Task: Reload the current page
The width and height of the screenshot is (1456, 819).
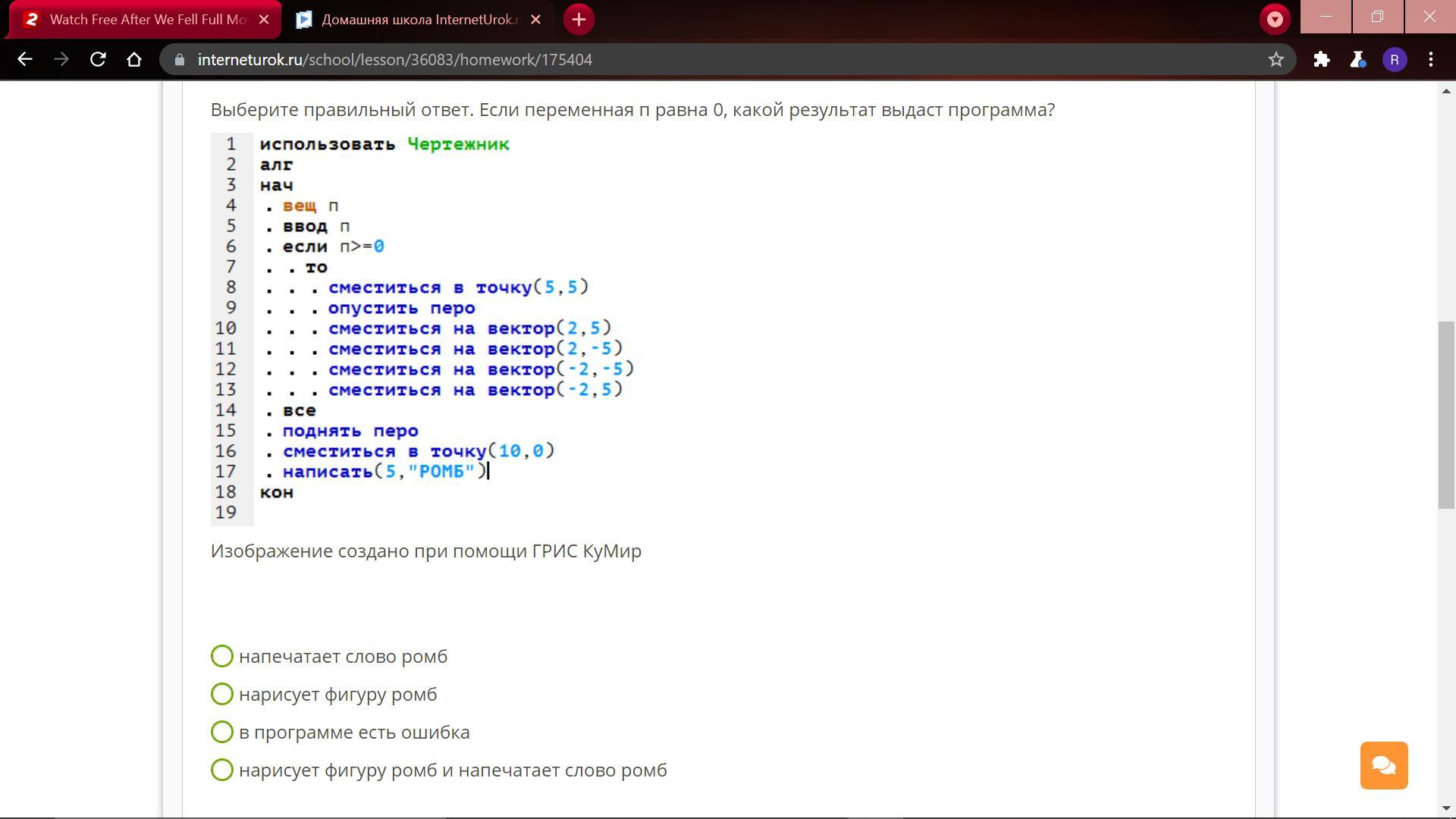Action: click(98, 59)
